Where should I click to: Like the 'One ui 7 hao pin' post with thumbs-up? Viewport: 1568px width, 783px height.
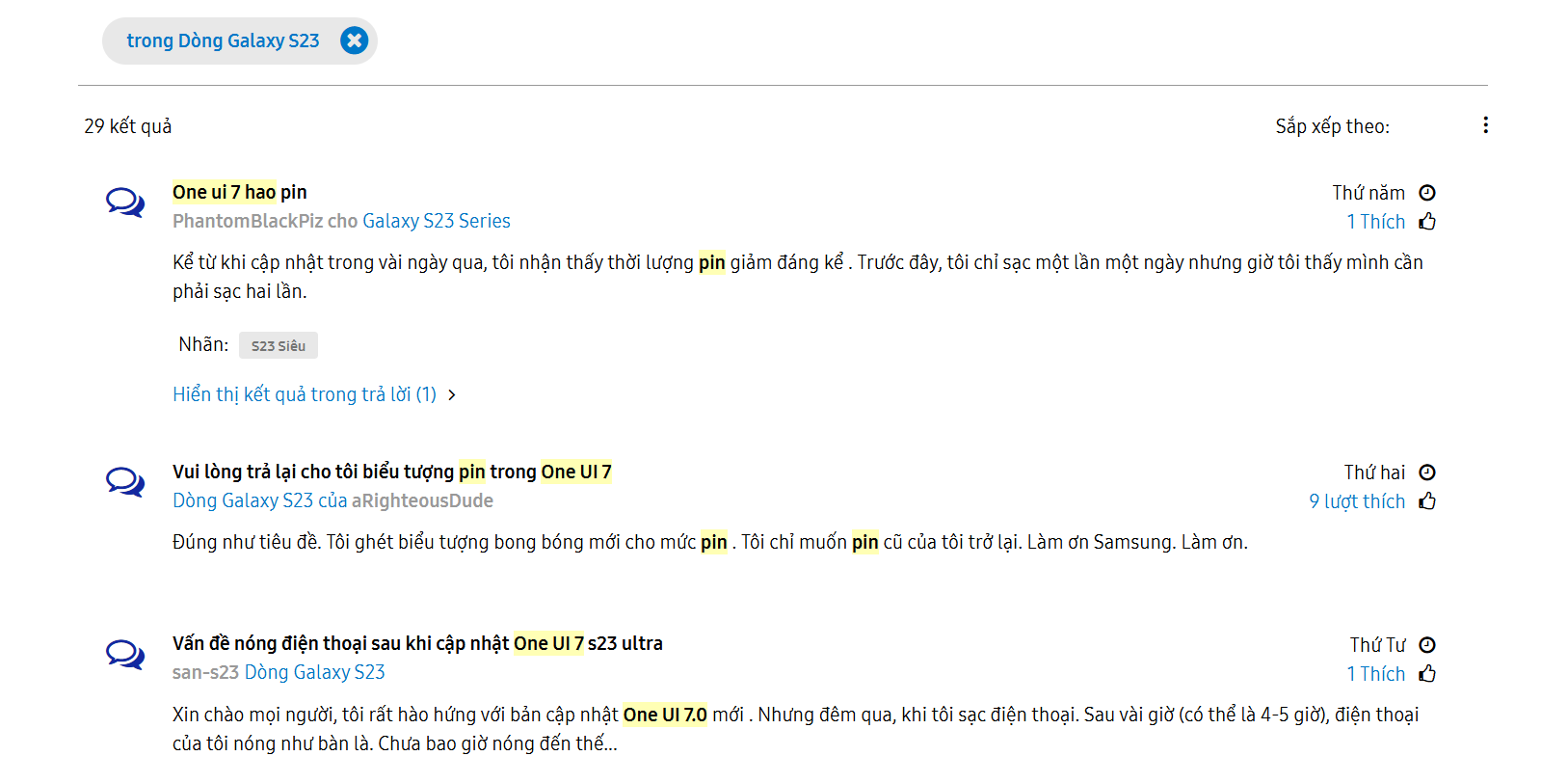pos(1427,222)
